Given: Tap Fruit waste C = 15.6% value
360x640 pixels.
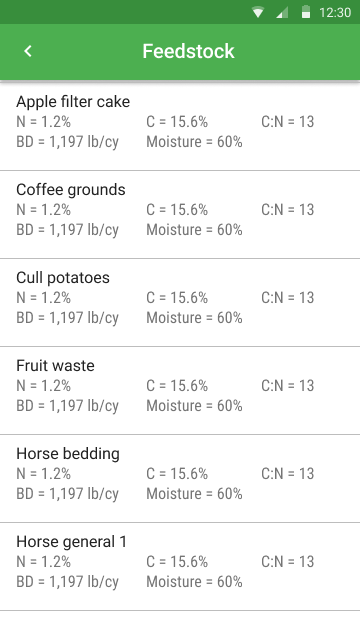Looking at the screenshot, I should [x=177, y=386].
